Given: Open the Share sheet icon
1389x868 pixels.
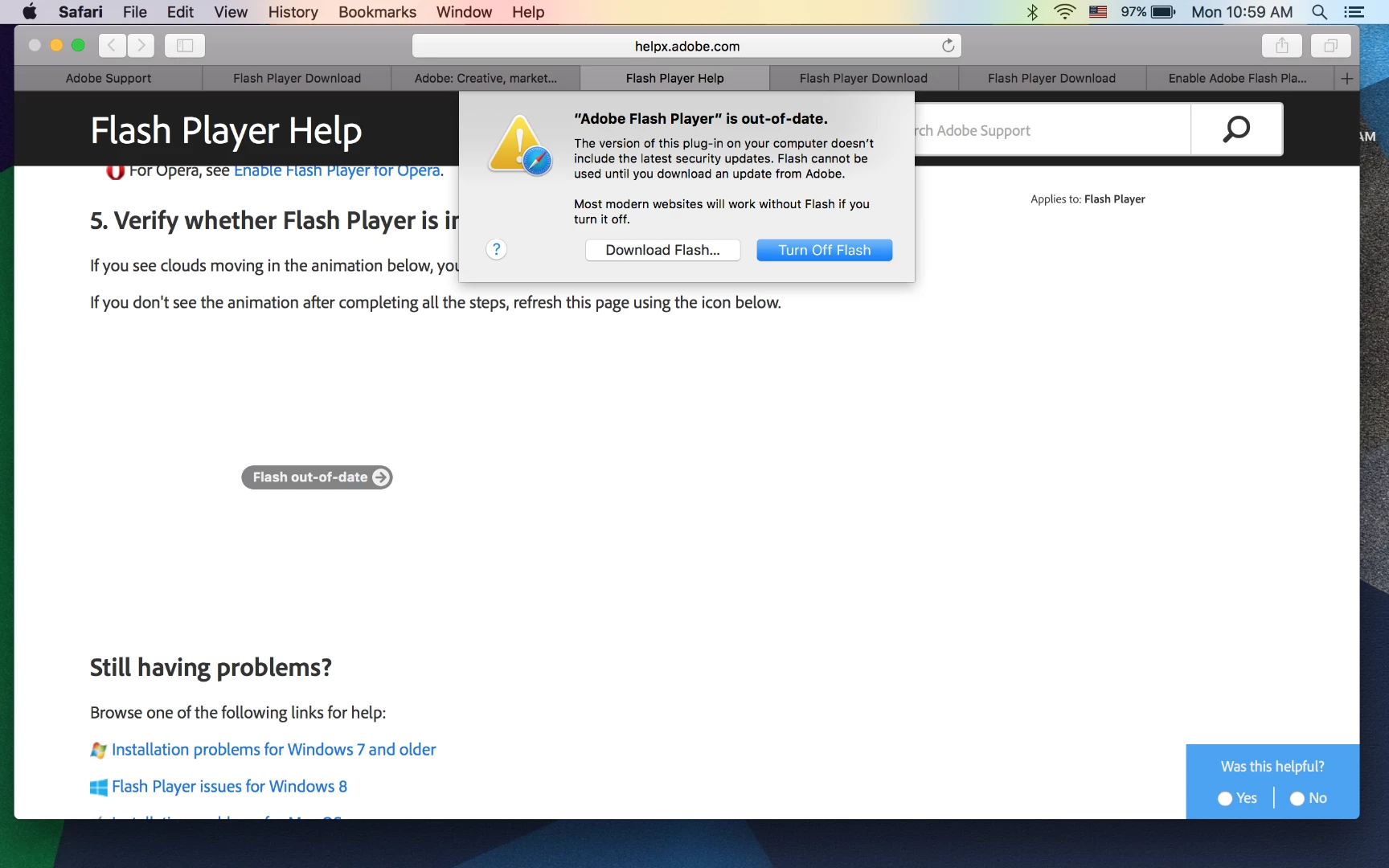Looking at the screenshot, I should point(1282,46).
